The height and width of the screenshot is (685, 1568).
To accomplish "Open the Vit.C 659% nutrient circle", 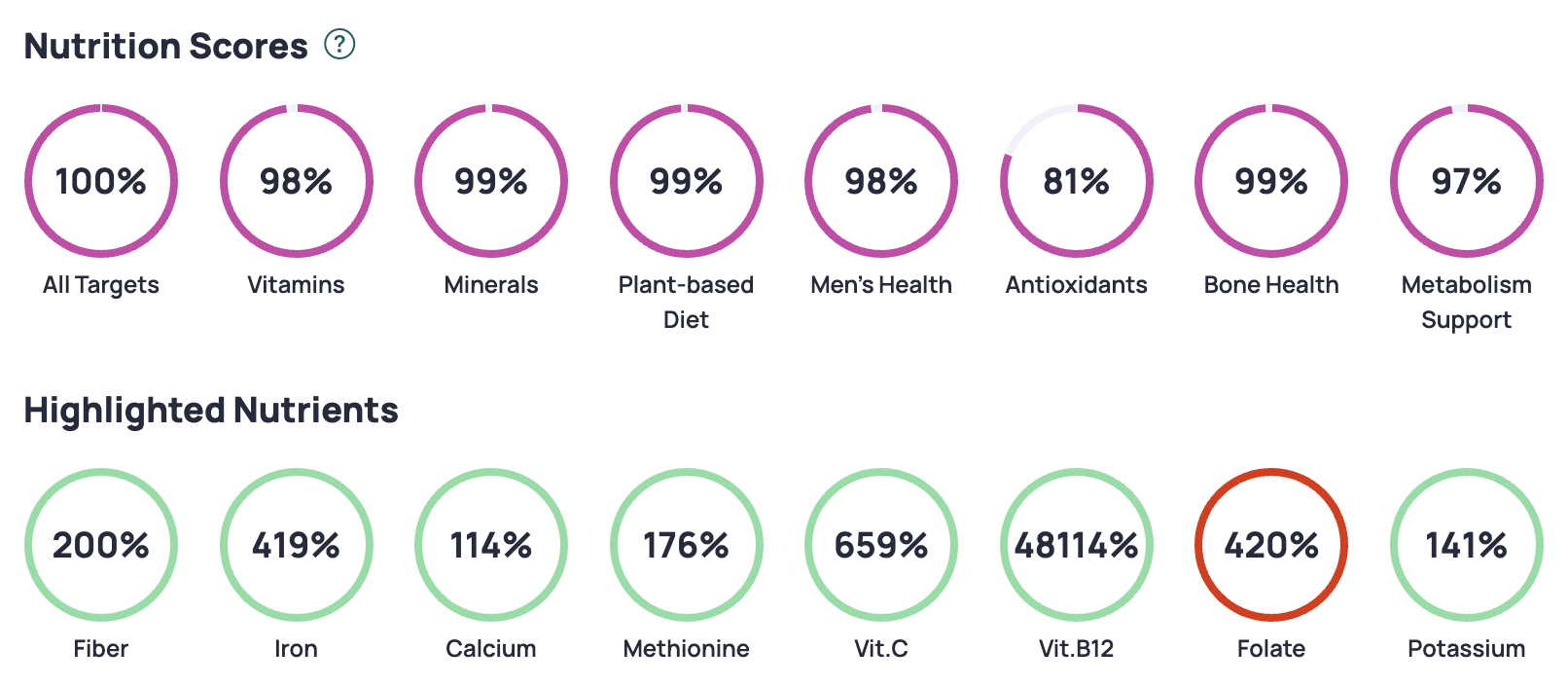I will coord(881,545).
